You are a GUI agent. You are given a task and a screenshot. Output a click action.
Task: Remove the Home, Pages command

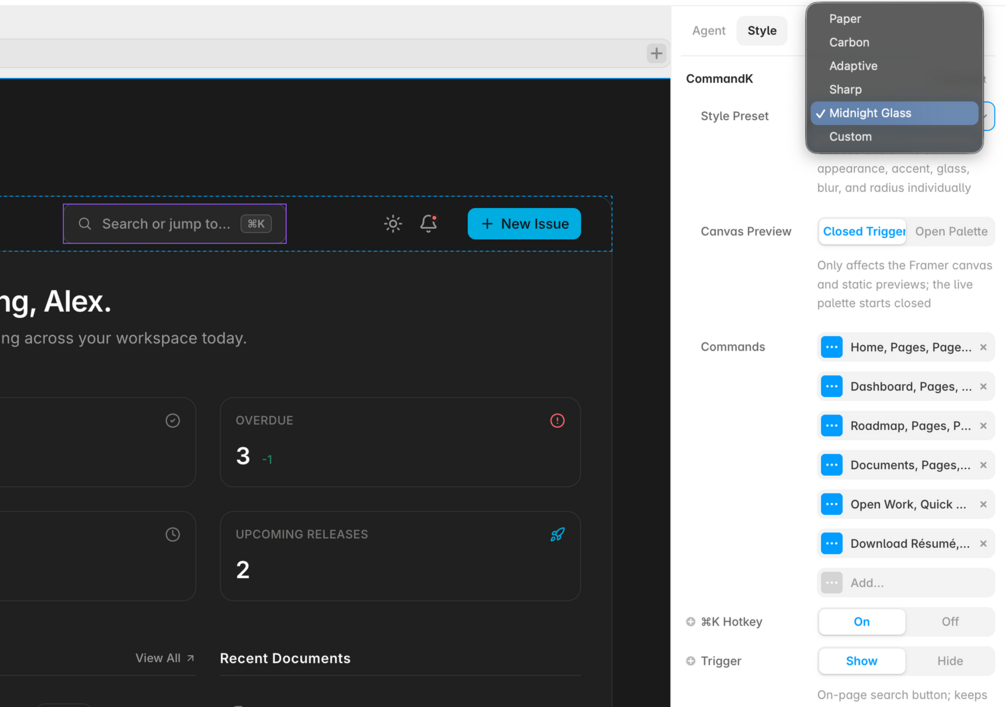[983, 347]
